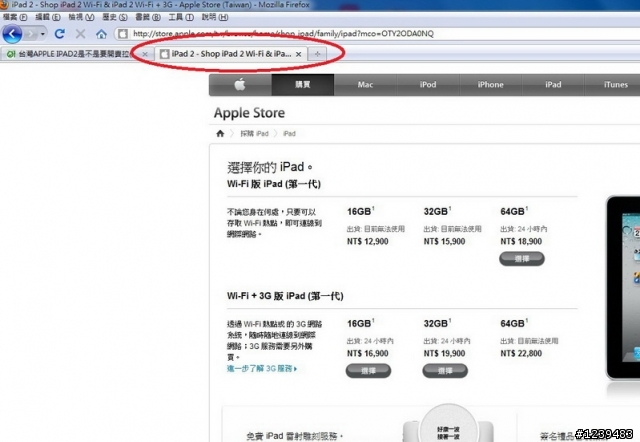Select iPod in Apple navigation bar
The width and height of the screenshot is (640, 442).
(x=428, y=84)
